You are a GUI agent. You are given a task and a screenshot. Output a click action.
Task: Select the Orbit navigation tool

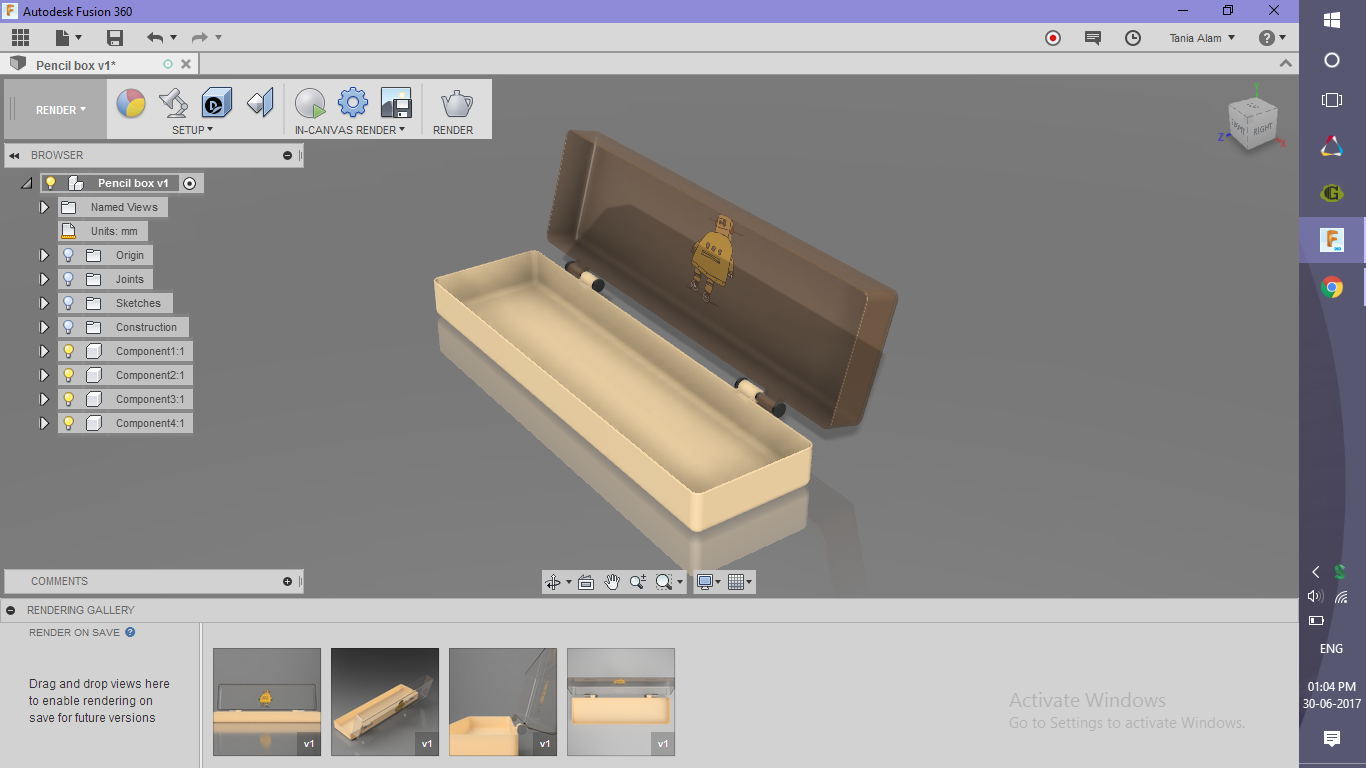[553, 582]
